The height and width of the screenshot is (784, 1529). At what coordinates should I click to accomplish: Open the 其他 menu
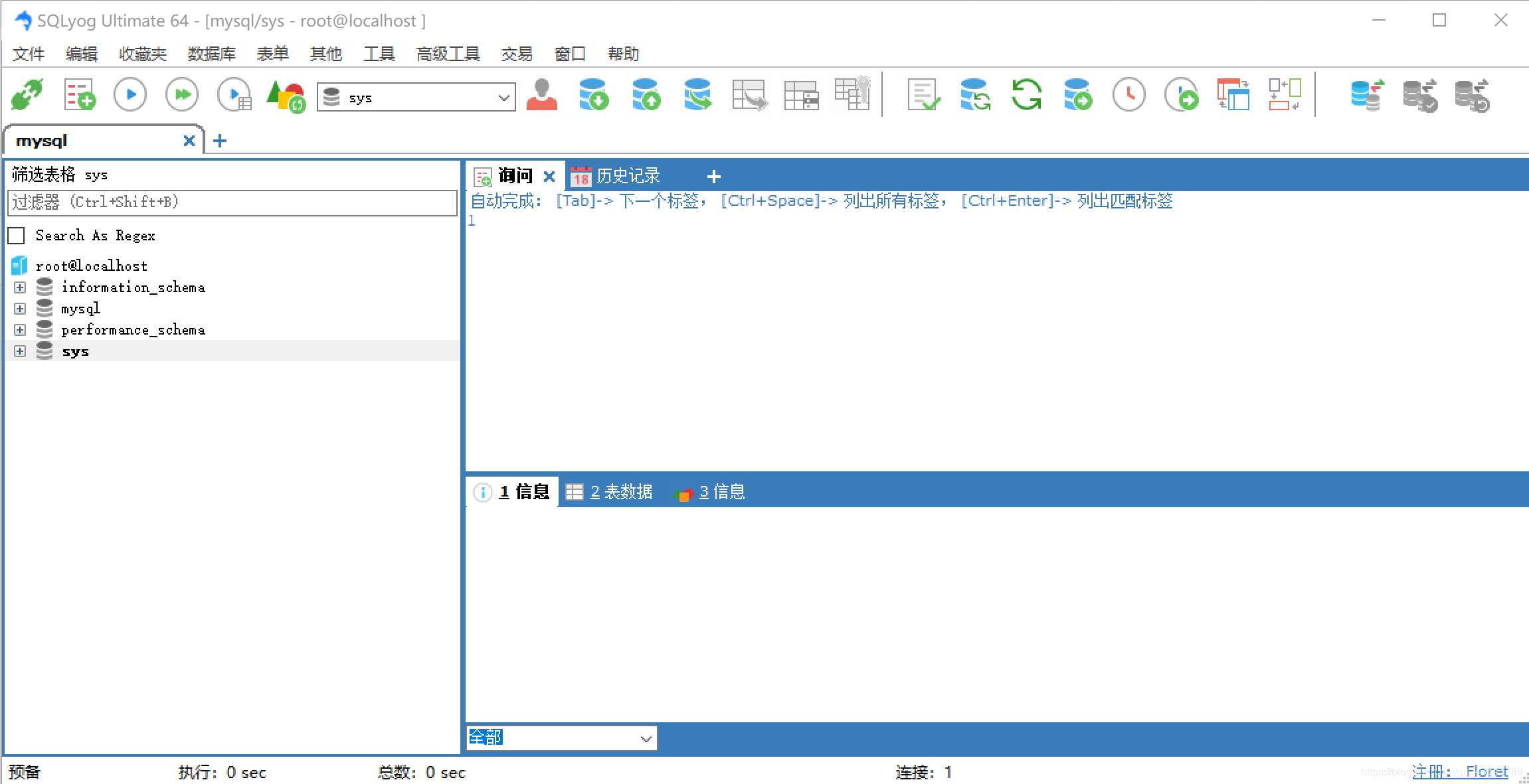pyautogui.click(x=326, y=54)
